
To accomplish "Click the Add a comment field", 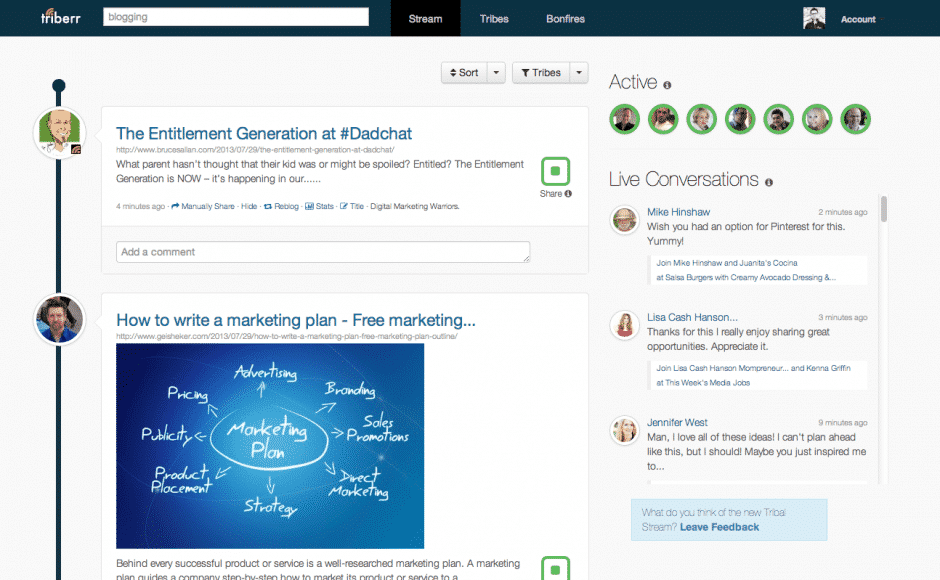I will 322,252.
